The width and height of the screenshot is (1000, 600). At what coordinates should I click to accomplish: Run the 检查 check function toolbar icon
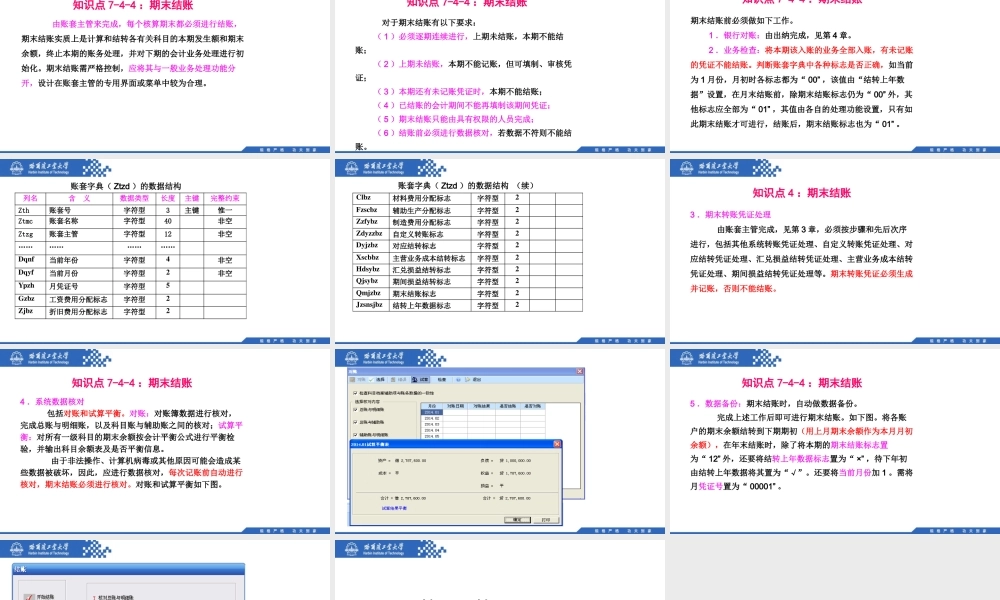[x=441, y=379]
